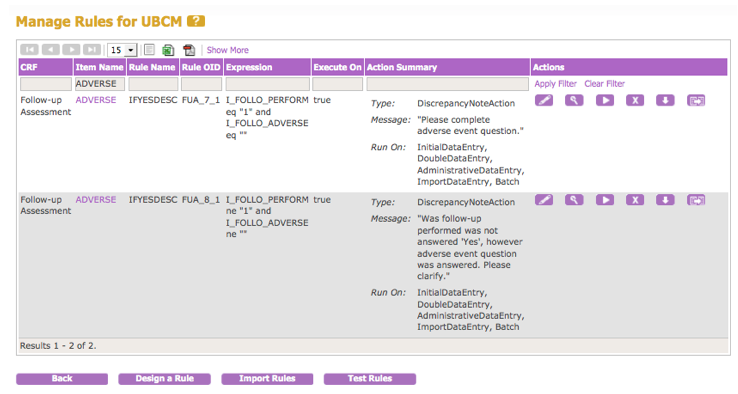Click 'Please complete adverse event question.' message
The image size is (738, 394).
[x=470, y=125]
